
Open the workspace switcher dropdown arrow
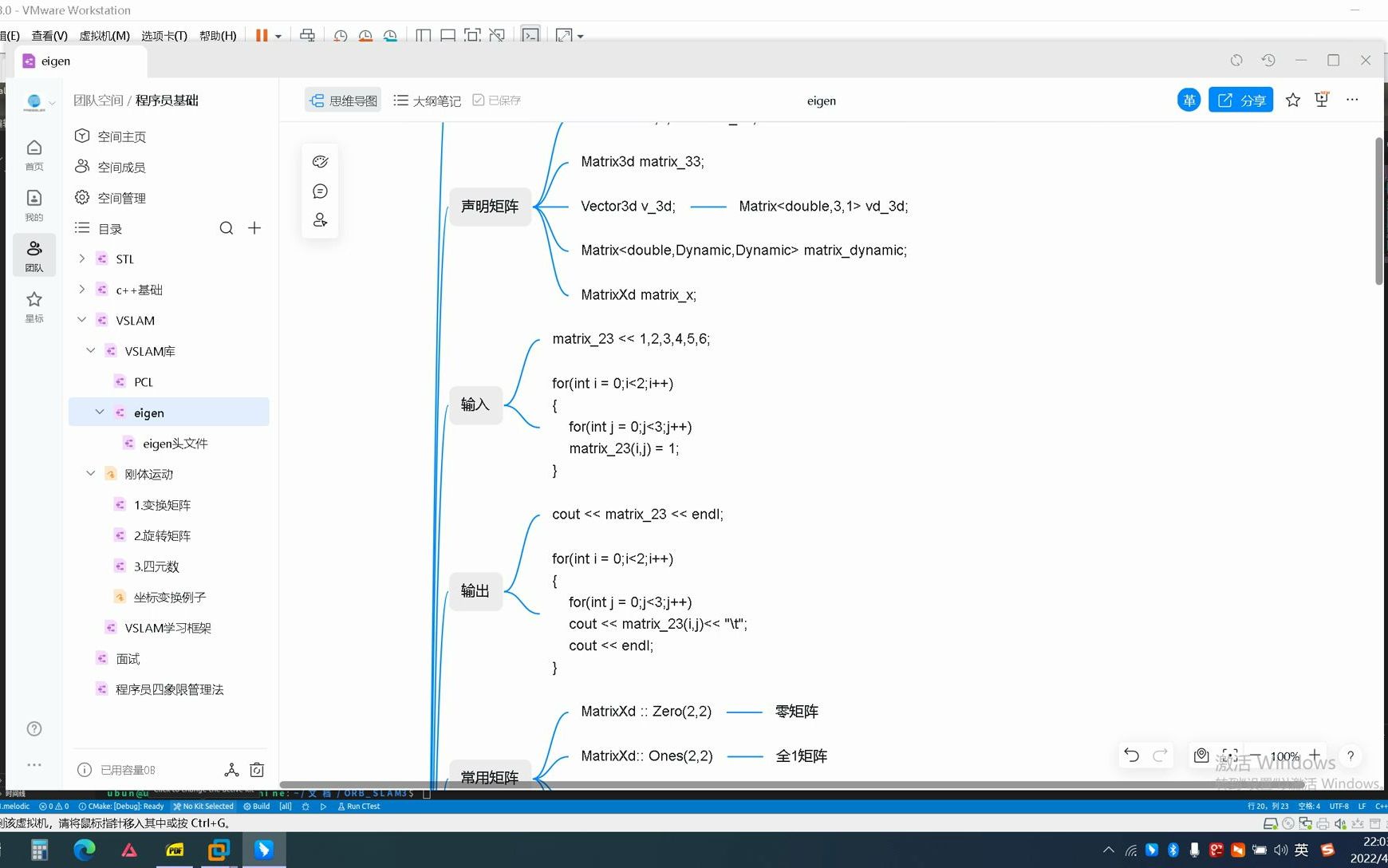[52, 103]
